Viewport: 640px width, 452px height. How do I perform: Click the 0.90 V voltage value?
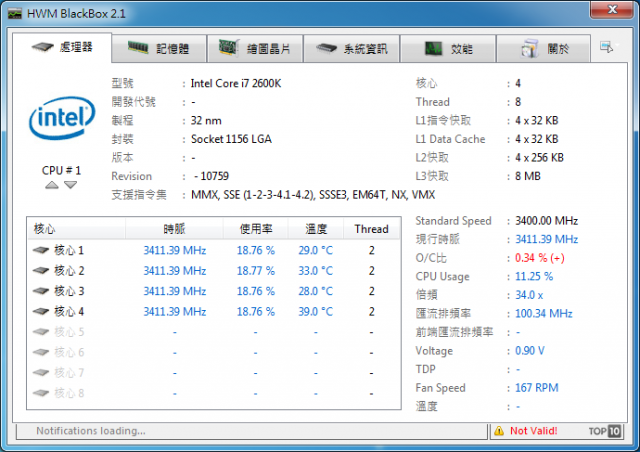point(530,350)
